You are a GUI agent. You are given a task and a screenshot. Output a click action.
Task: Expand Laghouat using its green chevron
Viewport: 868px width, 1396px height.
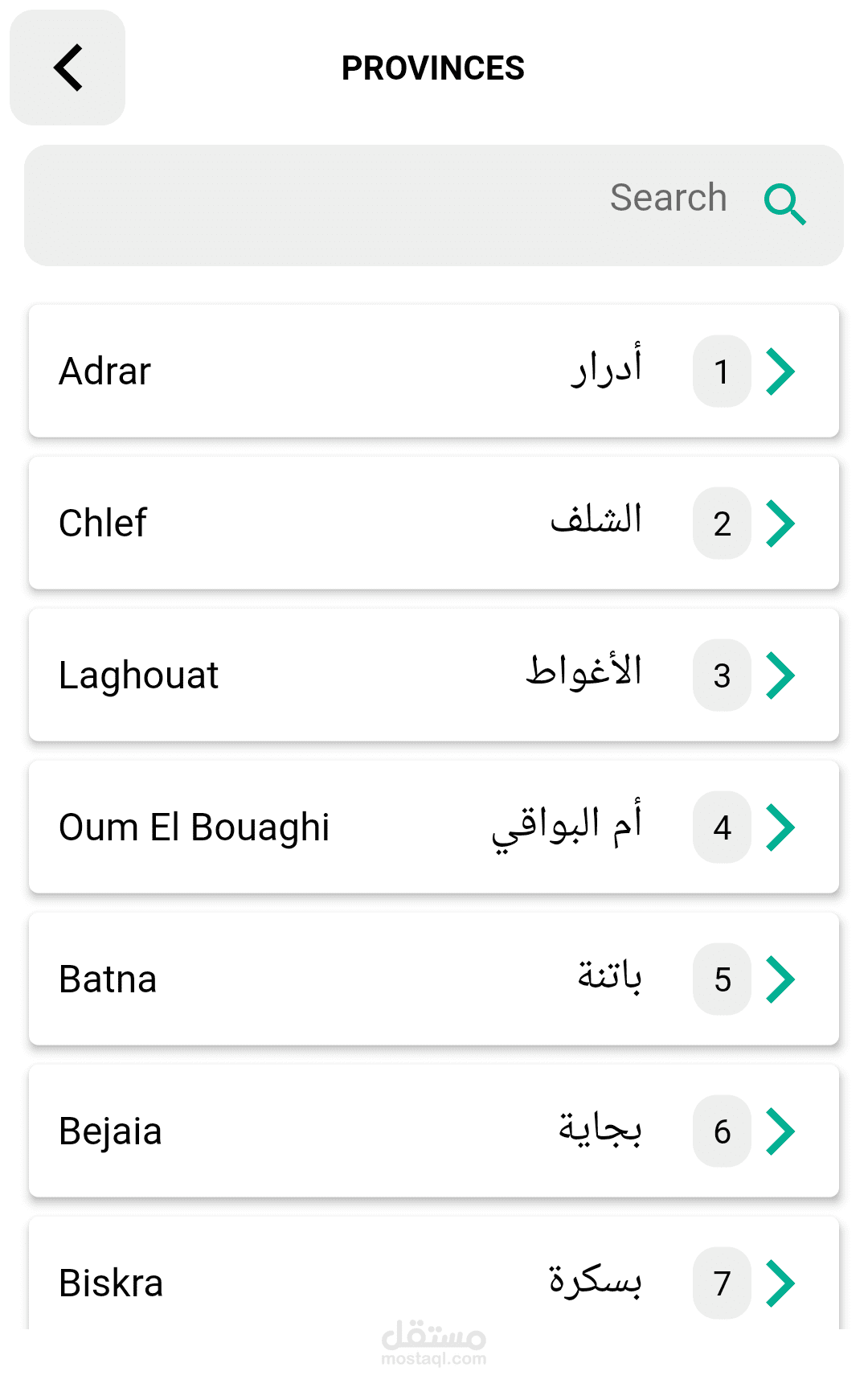coord(780,675)
